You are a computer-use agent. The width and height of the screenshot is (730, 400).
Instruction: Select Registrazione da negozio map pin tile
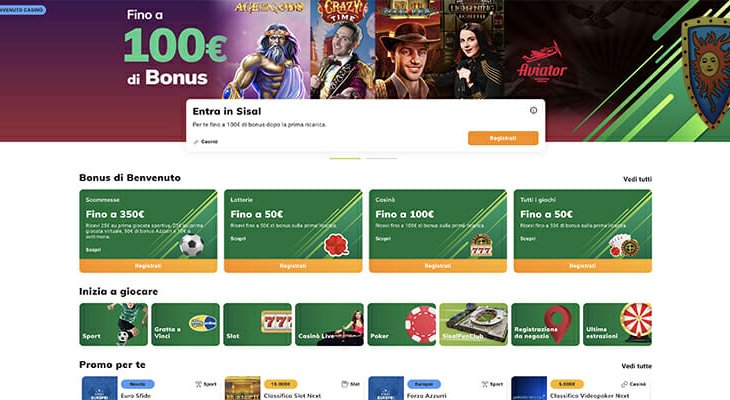click(x=545, y=324)
